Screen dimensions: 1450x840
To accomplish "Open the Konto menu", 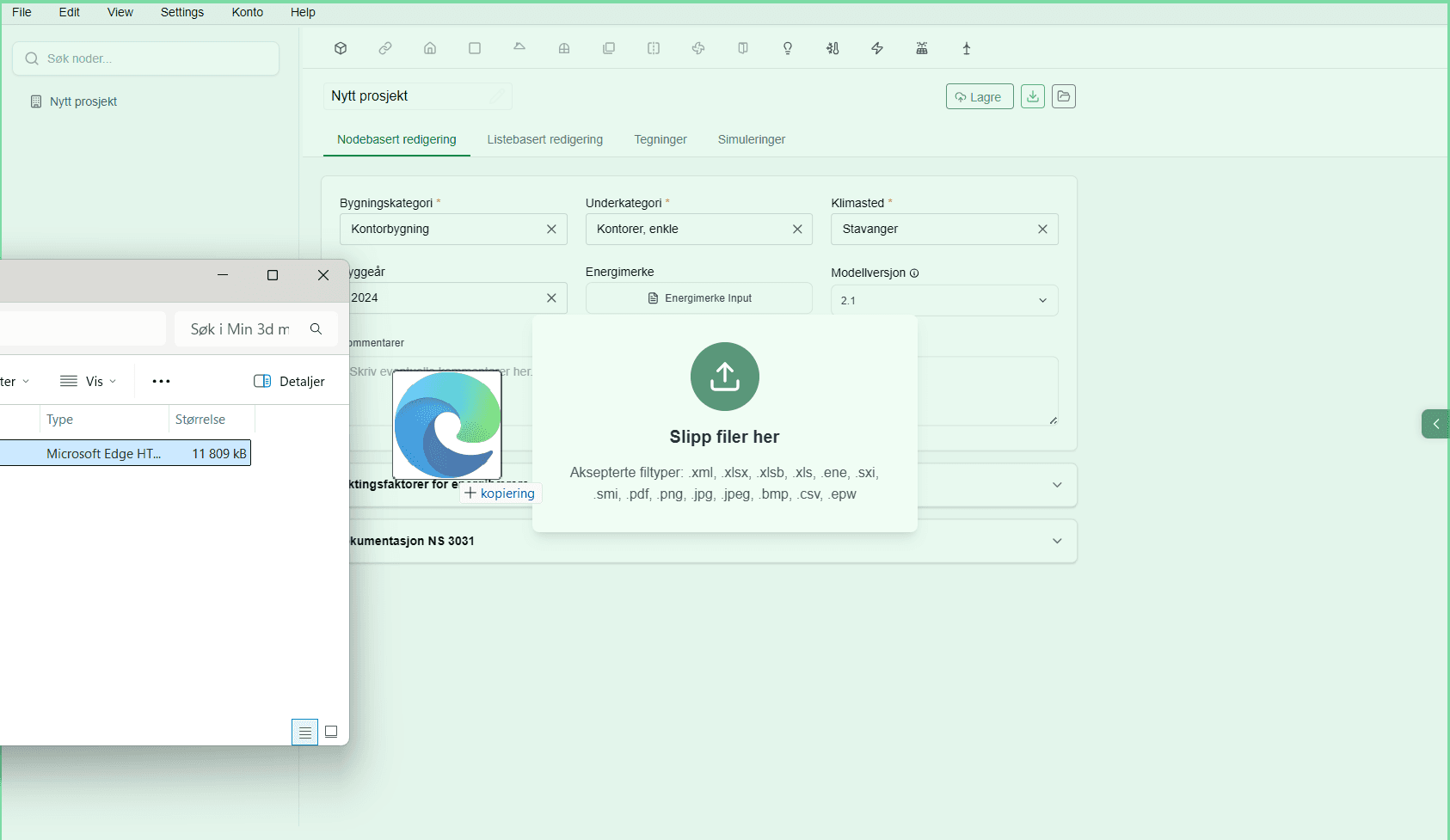I will pyautogui.click(x=248, y=12).
